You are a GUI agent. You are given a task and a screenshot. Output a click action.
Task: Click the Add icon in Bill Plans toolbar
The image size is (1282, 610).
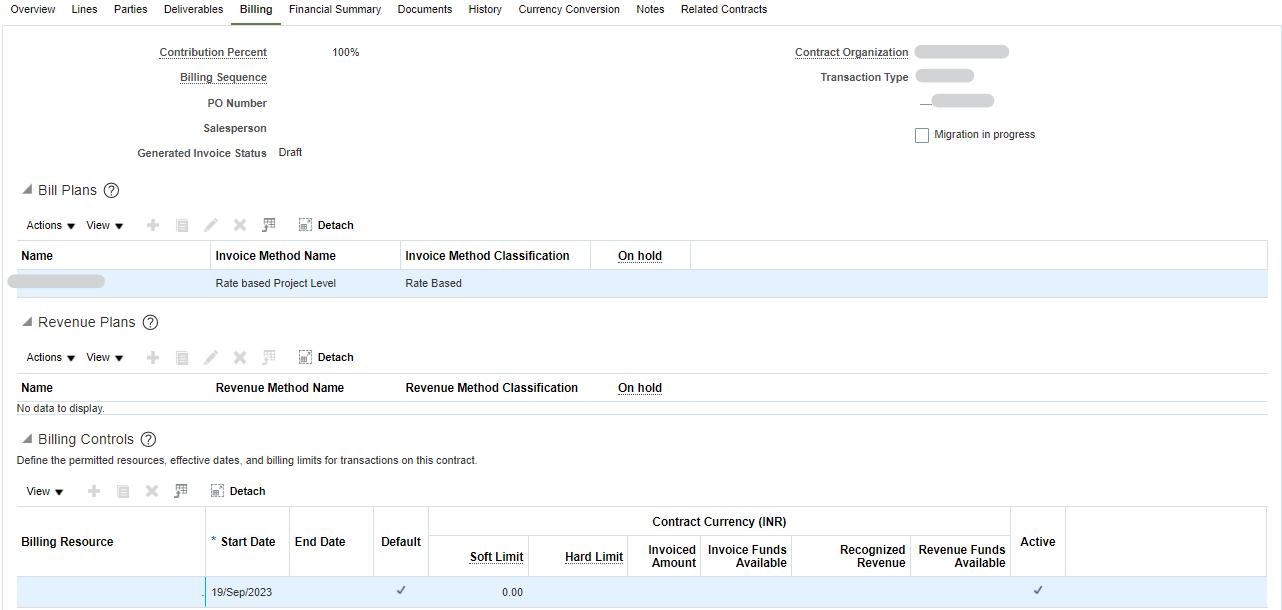(153, 225)
